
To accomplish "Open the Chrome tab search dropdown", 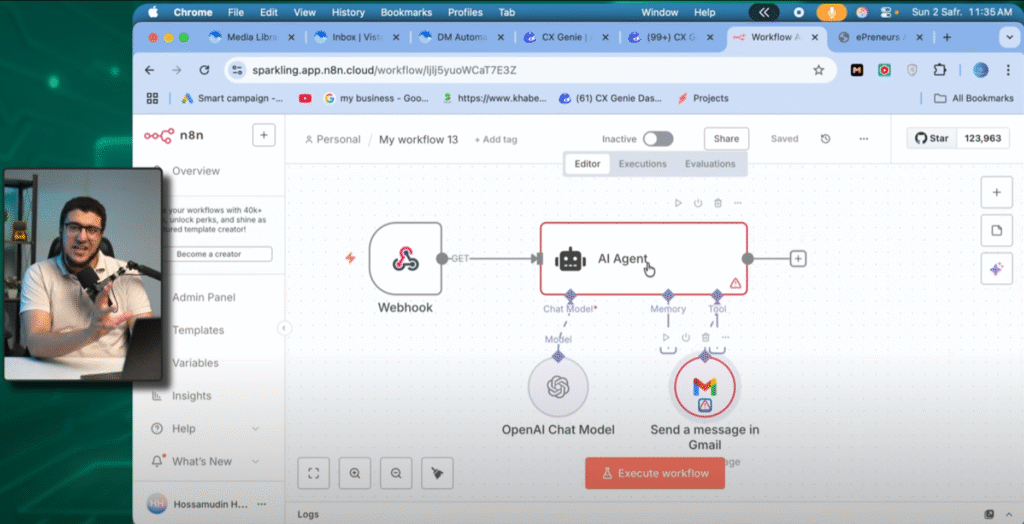I will pos(1010,37).
